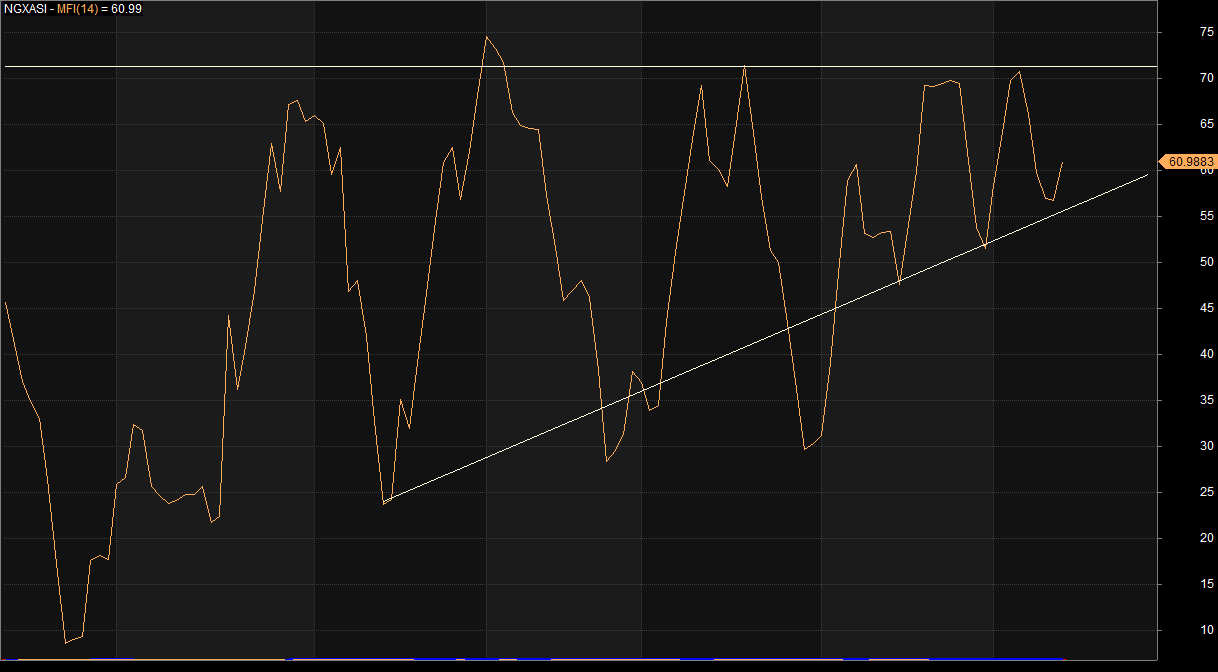
Task: Click the lowest MFI trough near 9
Action: pyautogui.click(x=66, y=642)
